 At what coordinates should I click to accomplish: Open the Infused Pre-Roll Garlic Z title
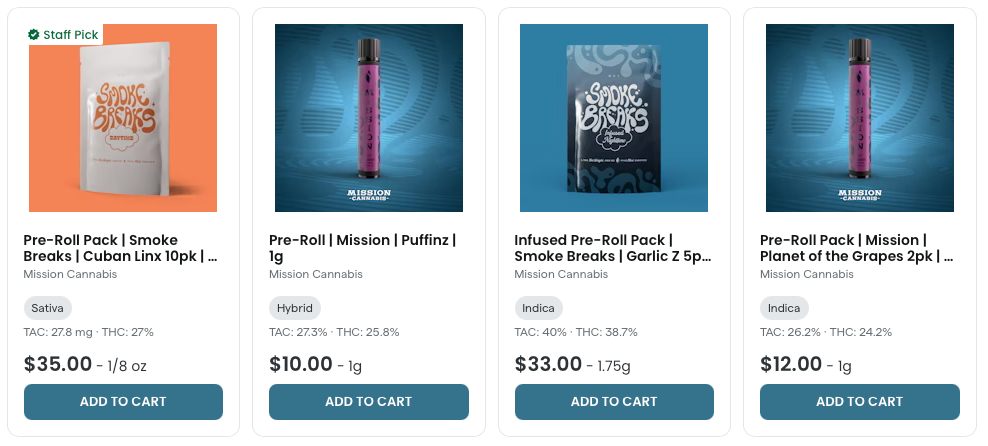coord(612,248)
